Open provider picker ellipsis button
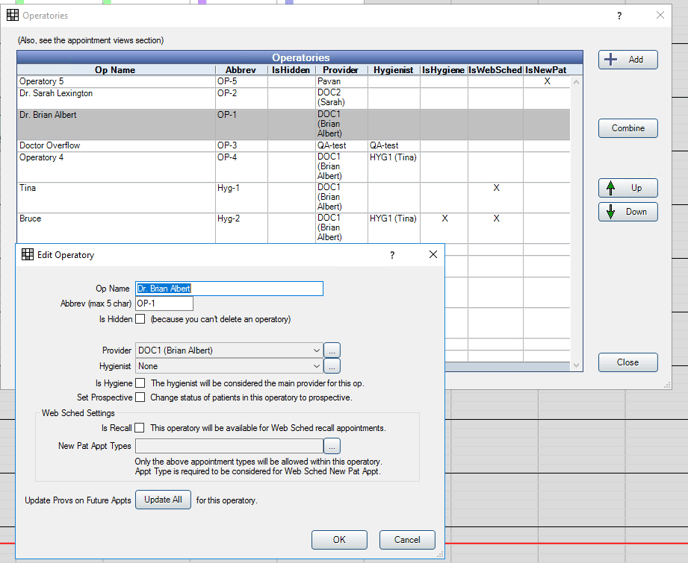688x563 pixels. click(x=333, y=350)
